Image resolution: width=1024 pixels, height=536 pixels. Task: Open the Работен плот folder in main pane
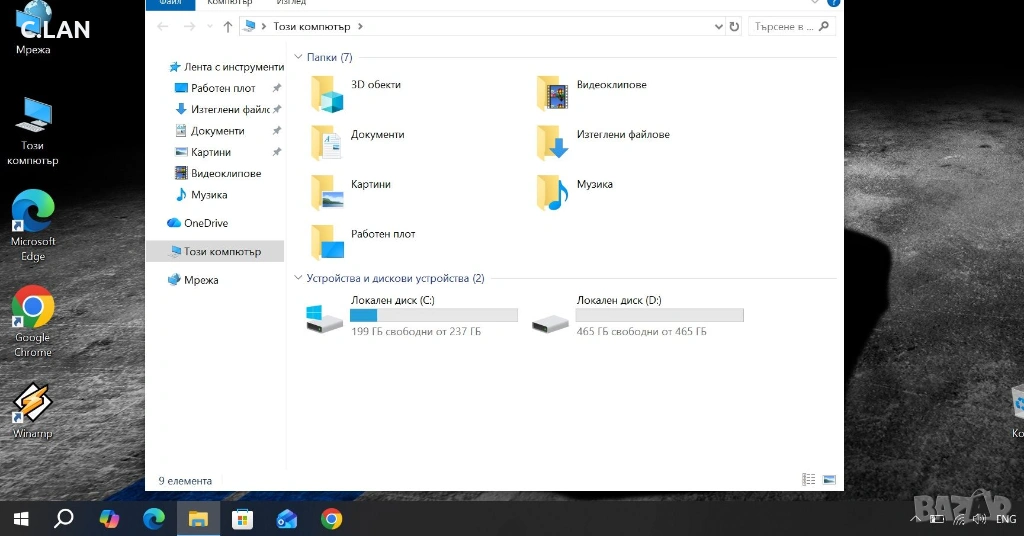point(363,242)
